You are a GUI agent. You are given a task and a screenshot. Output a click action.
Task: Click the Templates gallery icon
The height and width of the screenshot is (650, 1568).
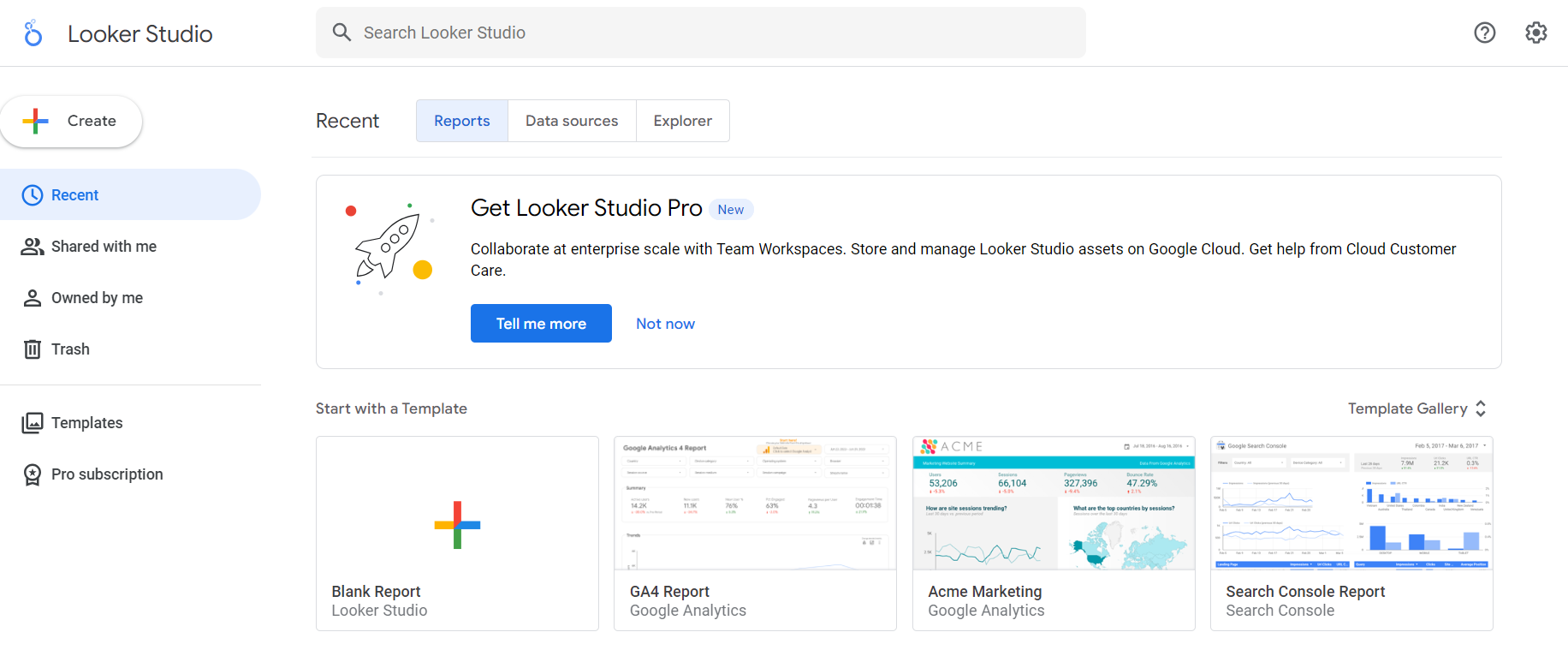pyautogui.click(x=33, y=423)
